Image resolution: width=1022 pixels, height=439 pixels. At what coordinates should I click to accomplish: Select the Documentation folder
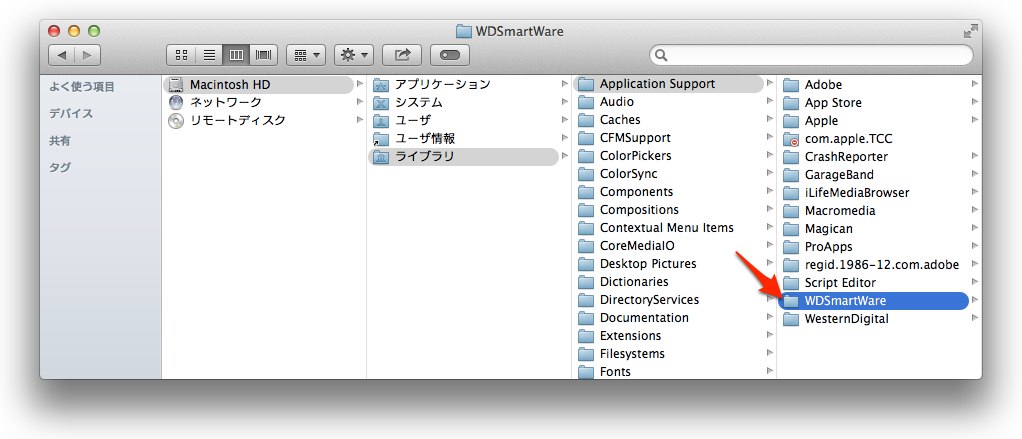point(669,318)
